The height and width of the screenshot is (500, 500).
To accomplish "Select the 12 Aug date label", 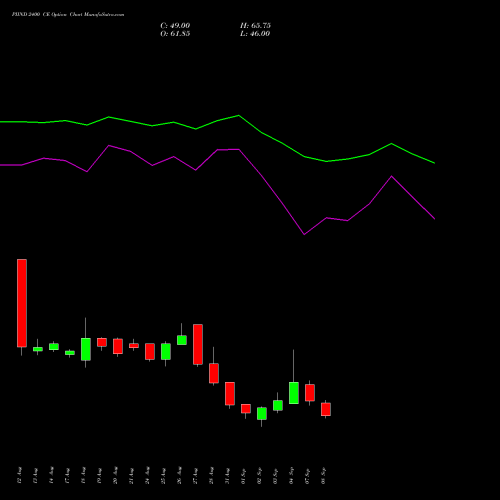I will coord(20,475).
